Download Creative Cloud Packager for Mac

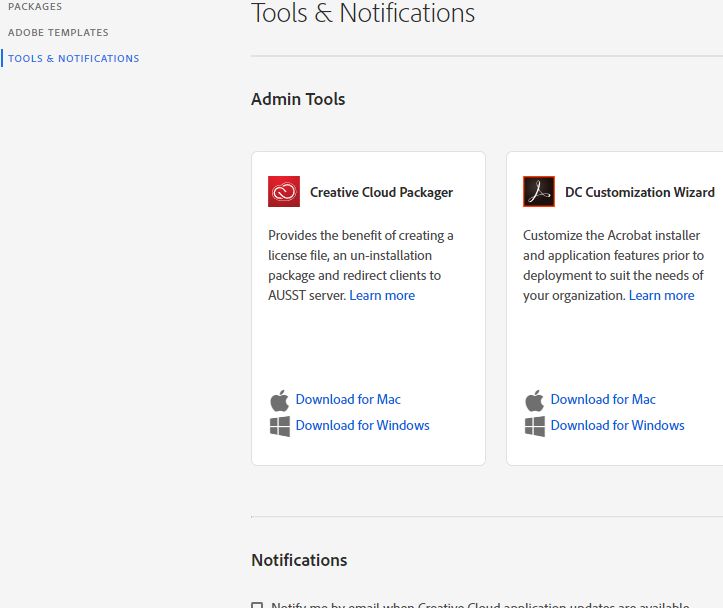pyautogui.click(x=348, y=399)
